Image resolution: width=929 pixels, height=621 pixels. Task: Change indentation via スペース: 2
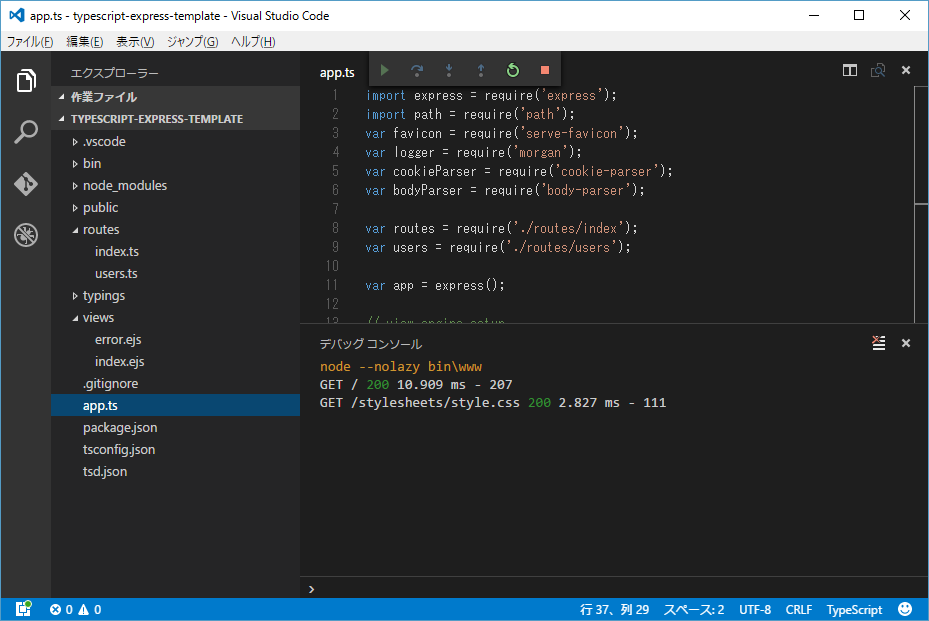coord(694,609)
